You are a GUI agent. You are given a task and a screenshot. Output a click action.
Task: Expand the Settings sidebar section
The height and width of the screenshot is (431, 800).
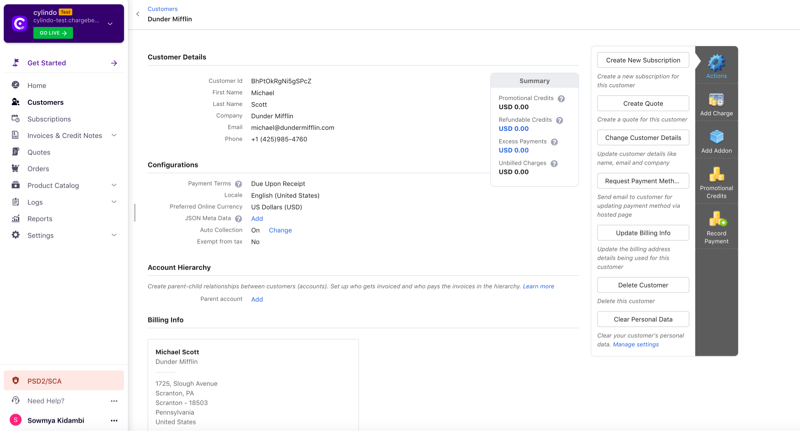point(114,235)
